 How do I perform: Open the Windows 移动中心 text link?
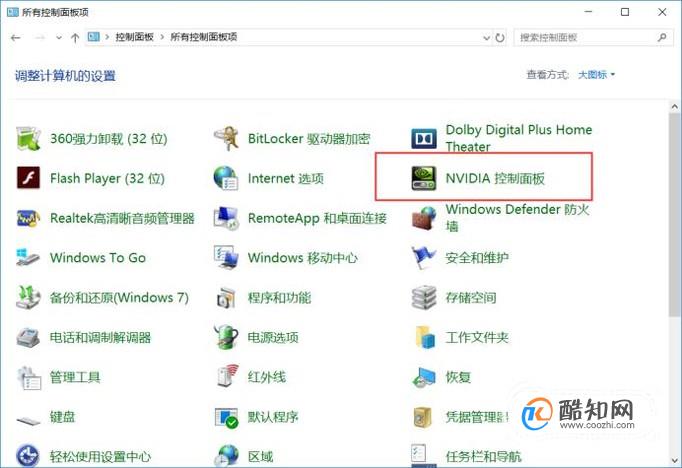coord(303,257)
